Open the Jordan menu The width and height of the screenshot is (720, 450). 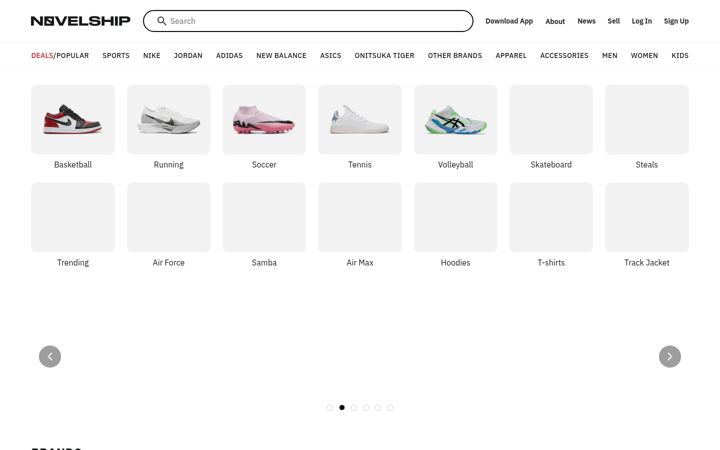click(188, 56)
